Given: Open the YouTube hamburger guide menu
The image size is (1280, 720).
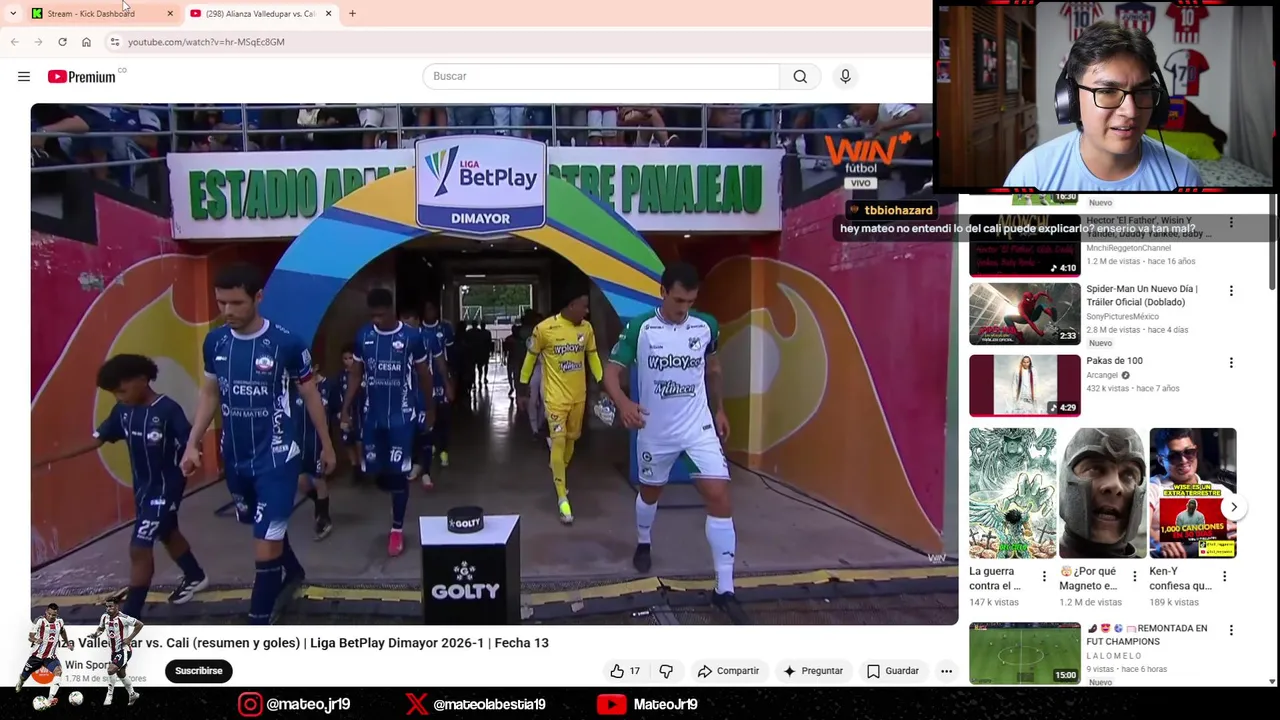Looking at the screenshot, I should (24, 76).
